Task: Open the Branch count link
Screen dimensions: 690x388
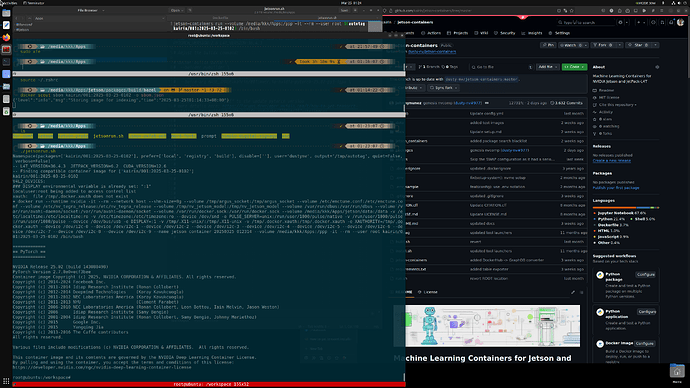Action: point(429,67)
